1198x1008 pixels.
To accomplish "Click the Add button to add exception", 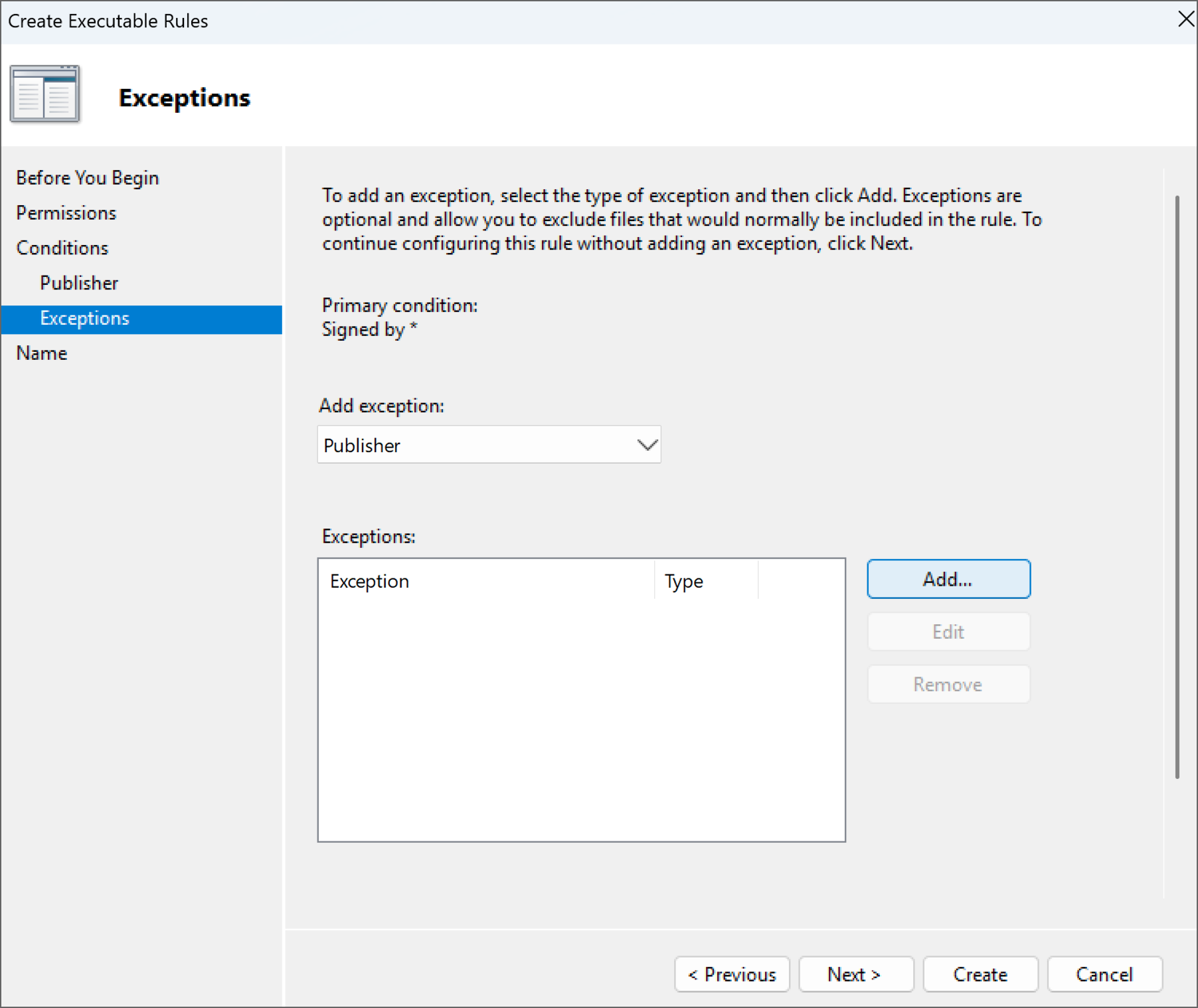I will point(948,578).
